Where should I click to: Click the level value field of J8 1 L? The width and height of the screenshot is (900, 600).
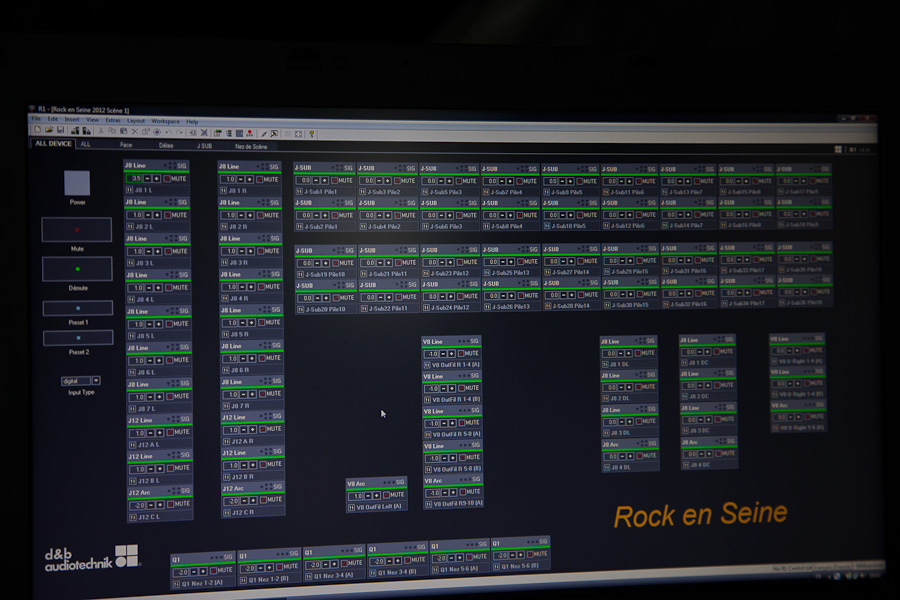pyautogui.click(x=134, y=179)
